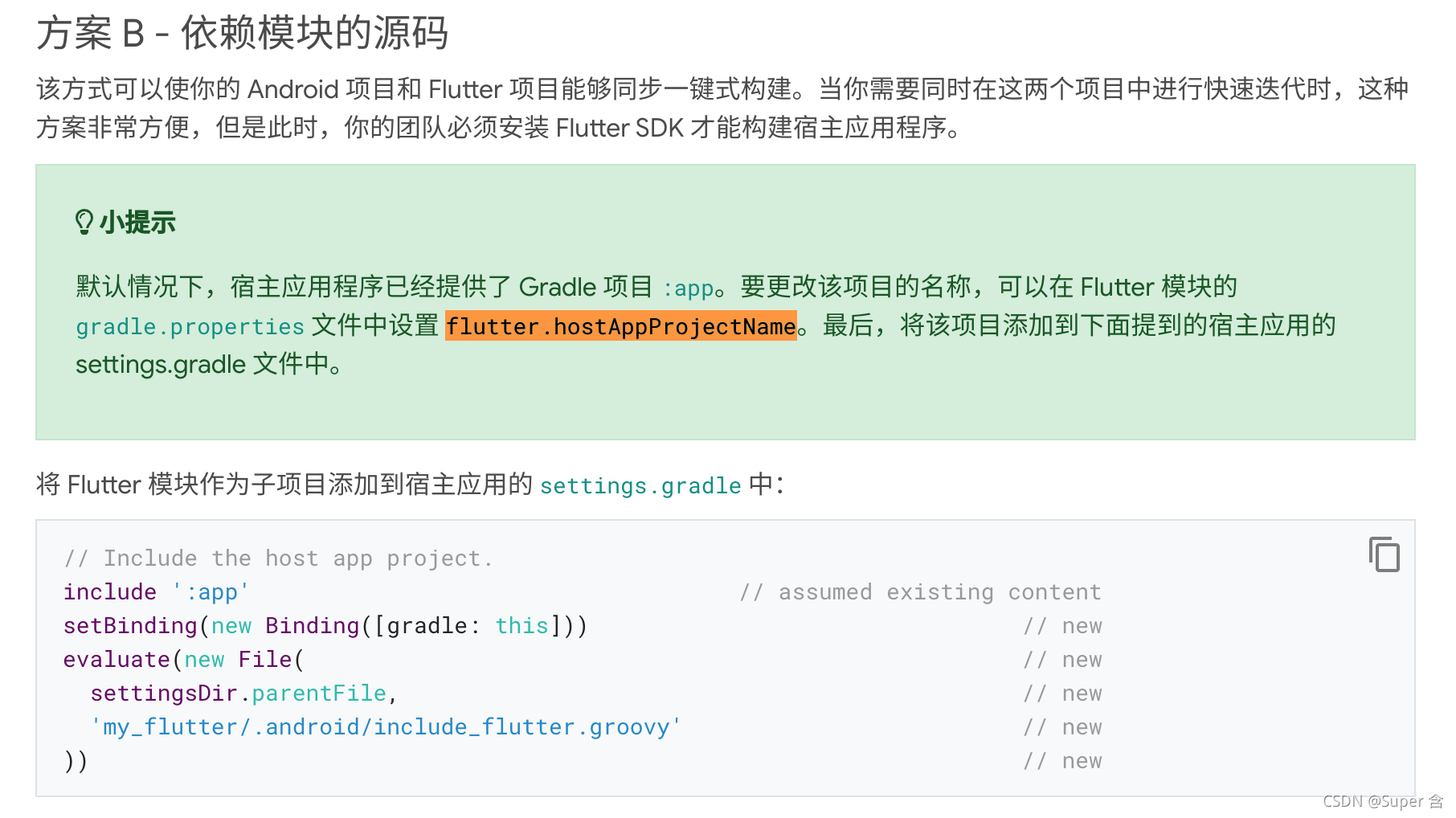Click the 小提示 tip box title
1456x818 pixels.
137,222
